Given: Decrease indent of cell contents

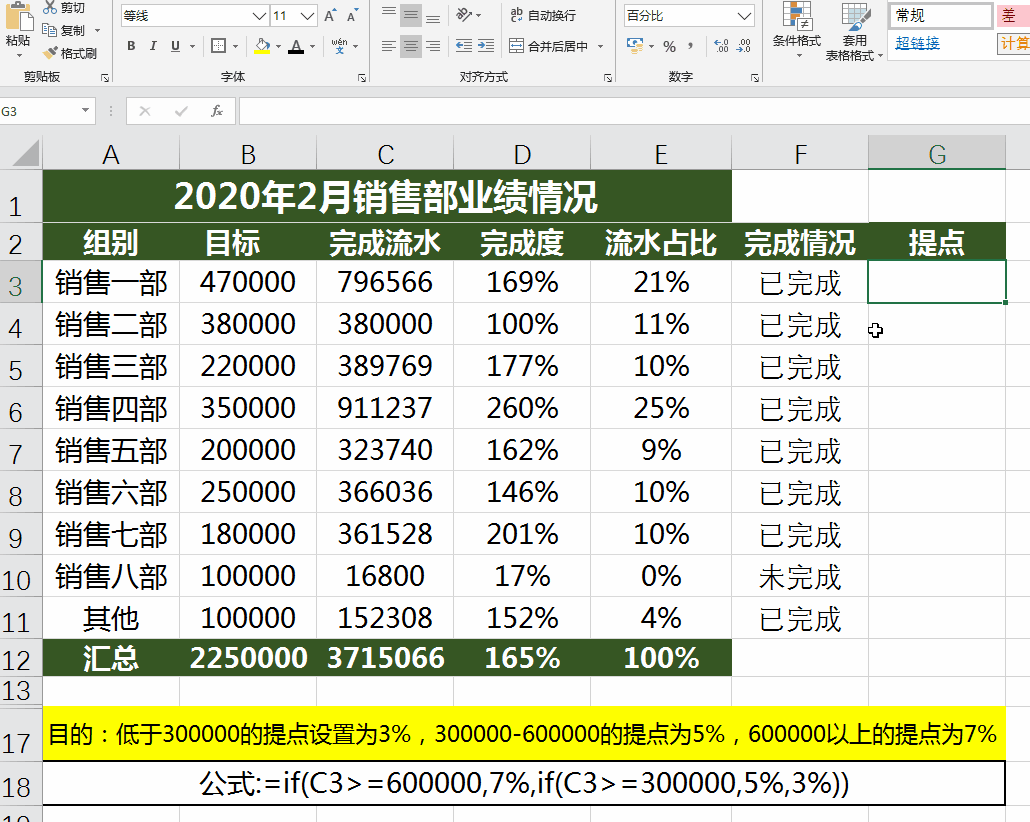Looking at the screenshot, I should point(464,46).
